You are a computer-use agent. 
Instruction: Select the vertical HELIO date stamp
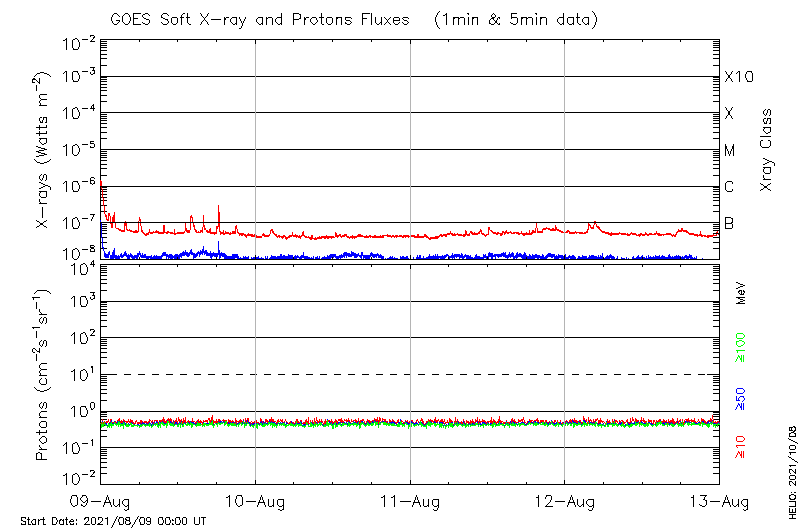pos(790,480)
